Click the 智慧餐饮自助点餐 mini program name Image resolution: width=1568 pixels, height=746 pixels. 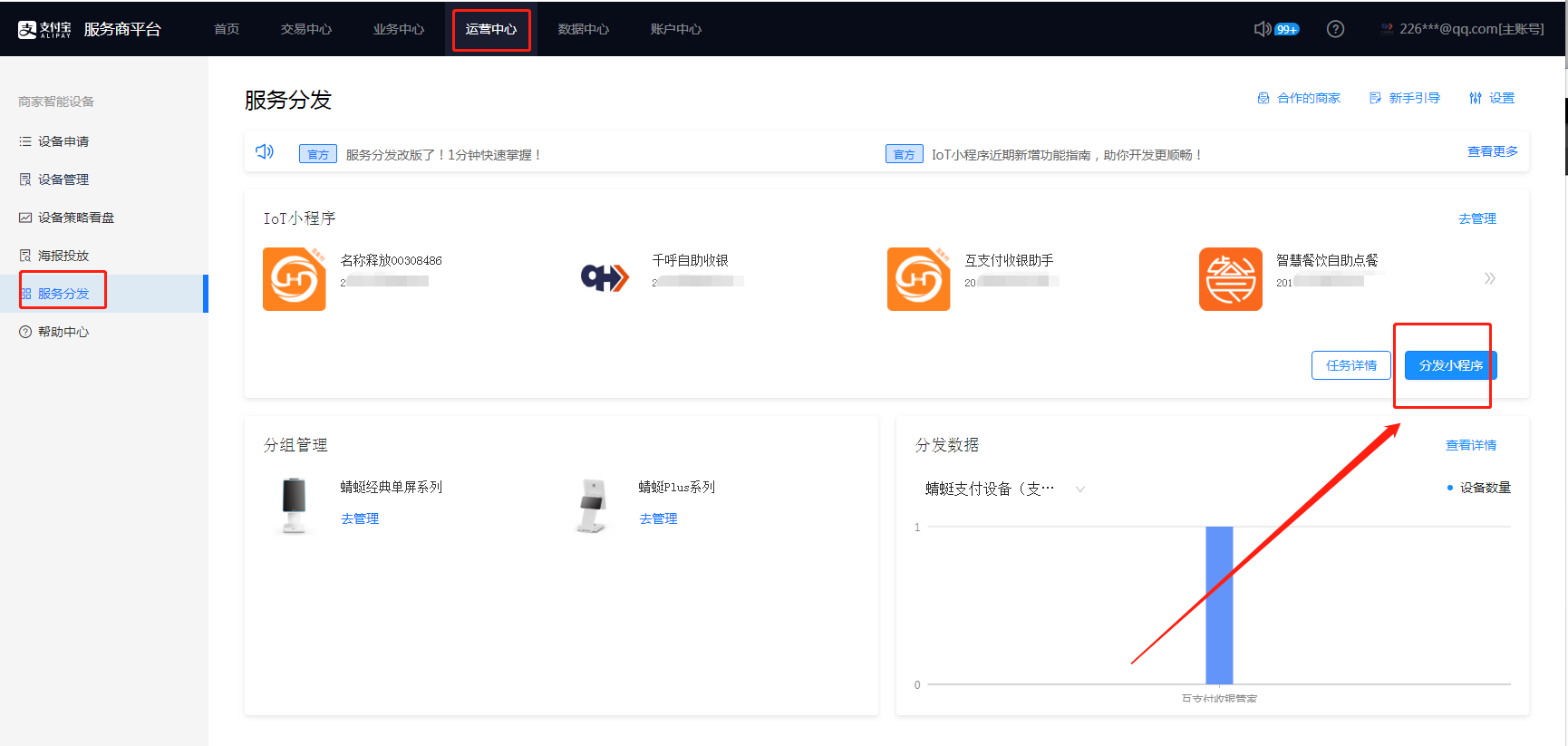(x=1327, y=260)
